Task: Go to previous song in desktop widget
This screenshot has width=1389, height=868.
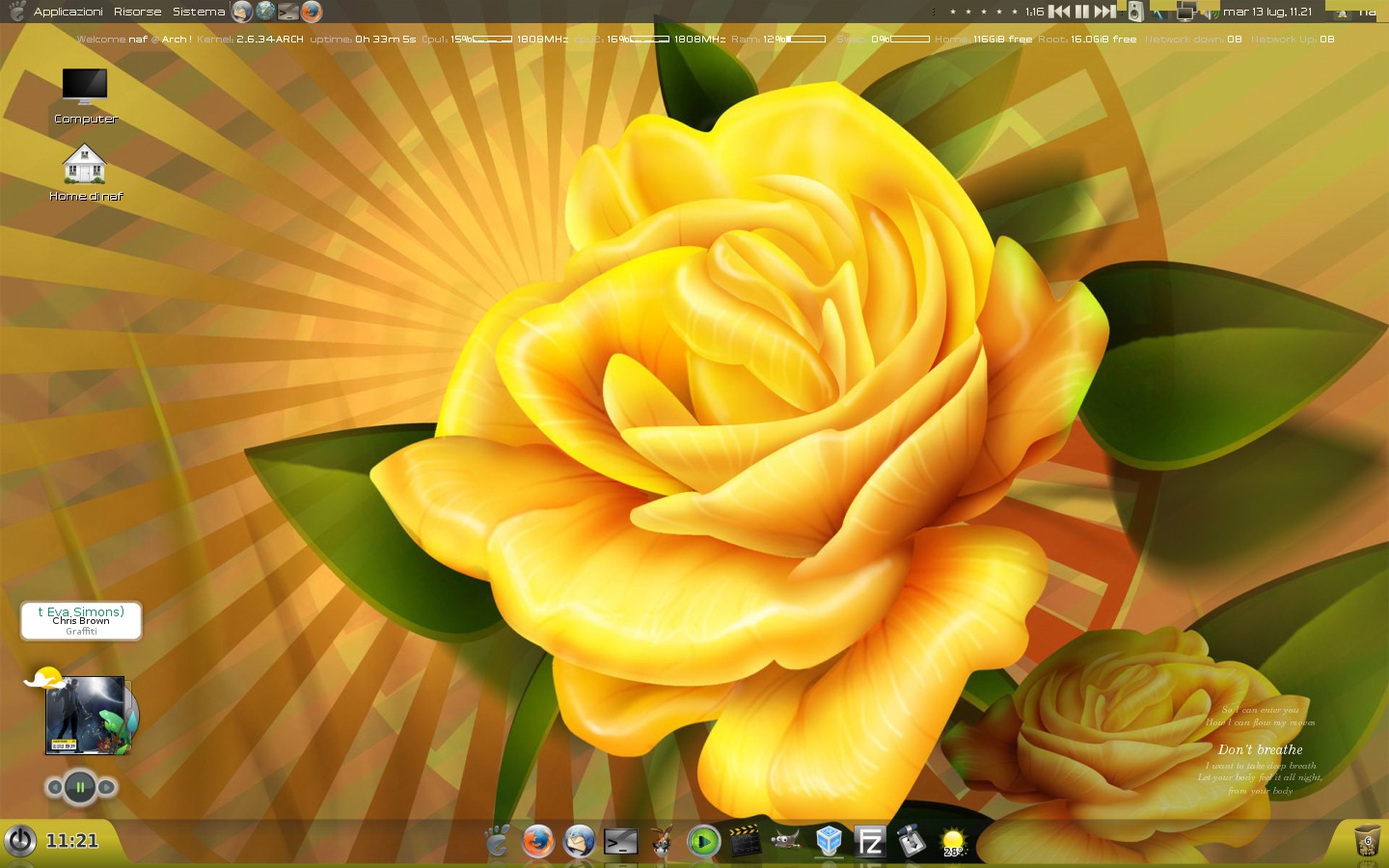Action: coord(54,787)
